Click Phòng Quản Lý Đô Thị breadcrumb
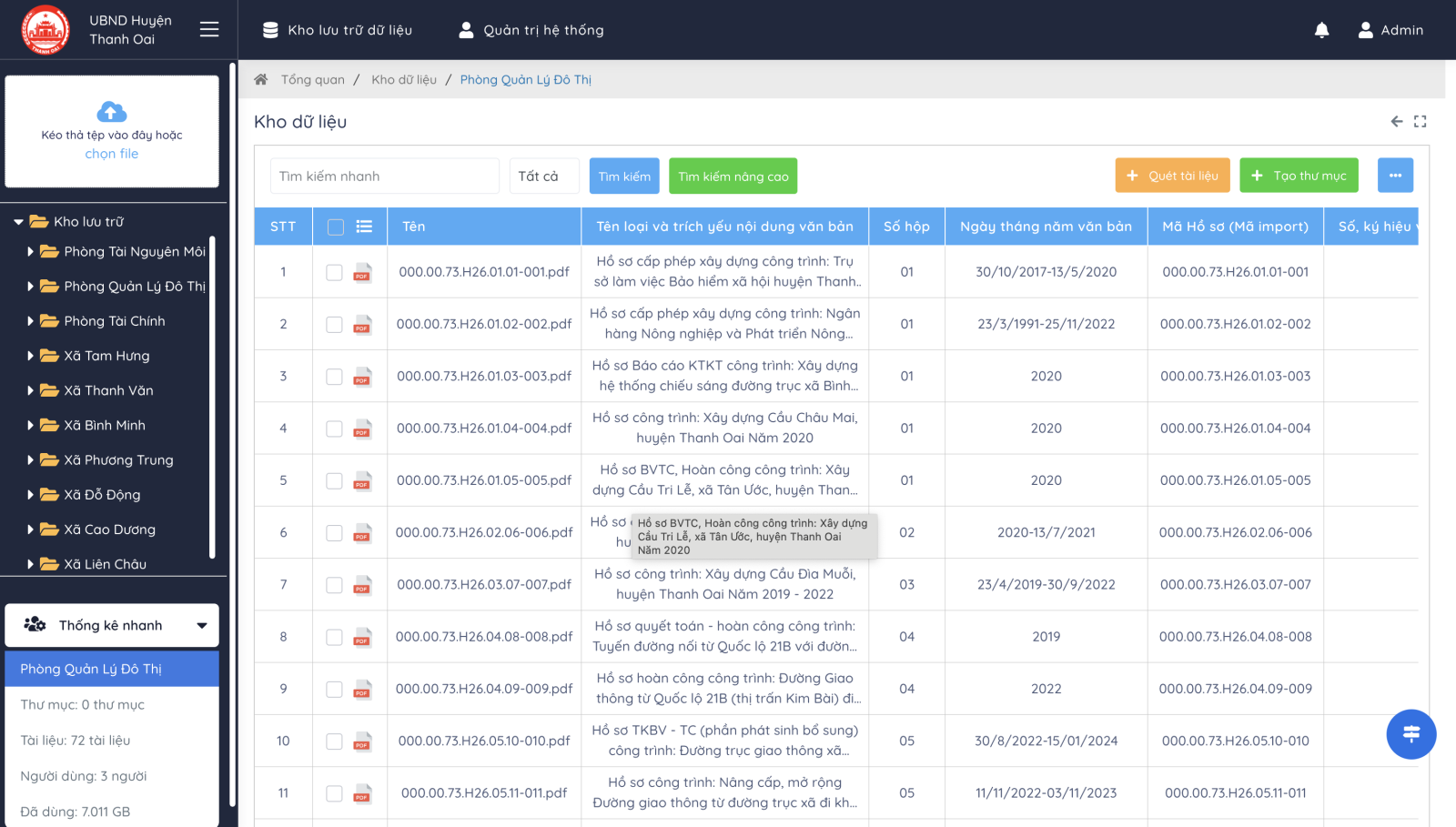This screenshot has width=1456, height=827. pyautogui.click(x=526, y=79)
